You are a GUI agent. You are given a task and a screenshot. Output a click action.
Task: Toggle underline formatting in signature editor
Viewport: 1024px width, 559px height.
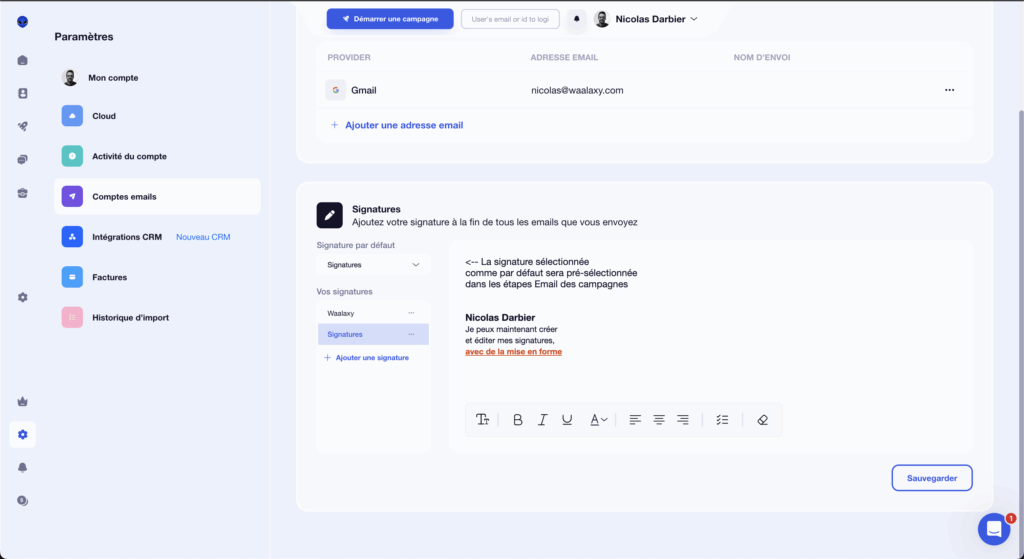[567, 420]
